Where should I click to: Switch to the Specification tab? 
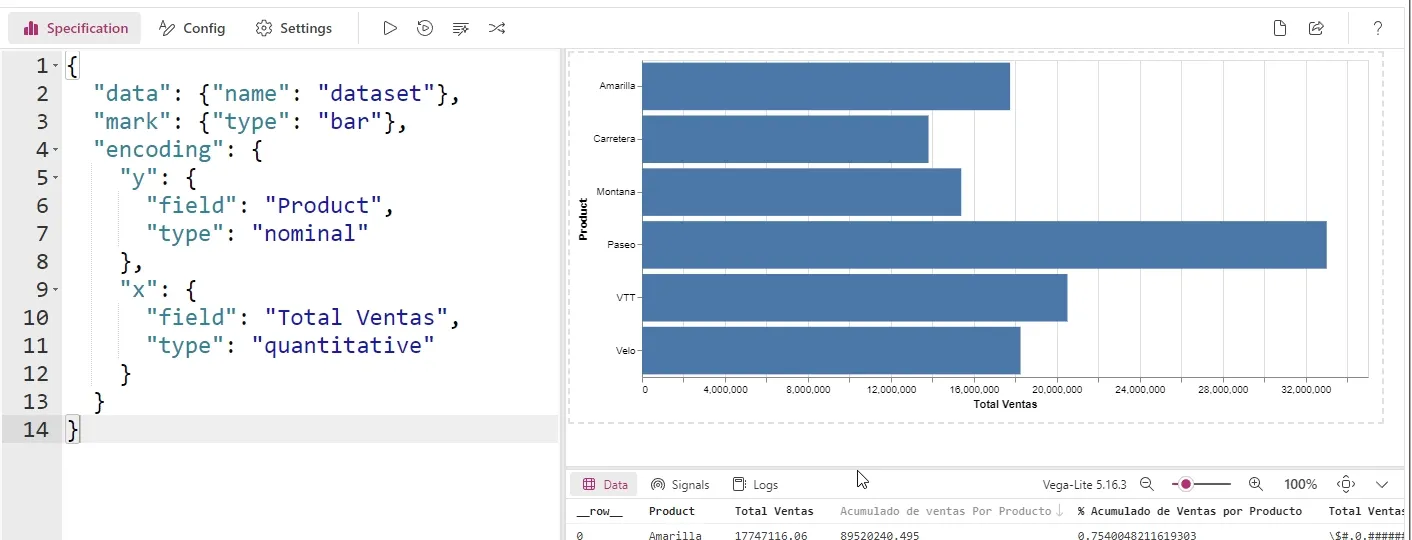75,28
